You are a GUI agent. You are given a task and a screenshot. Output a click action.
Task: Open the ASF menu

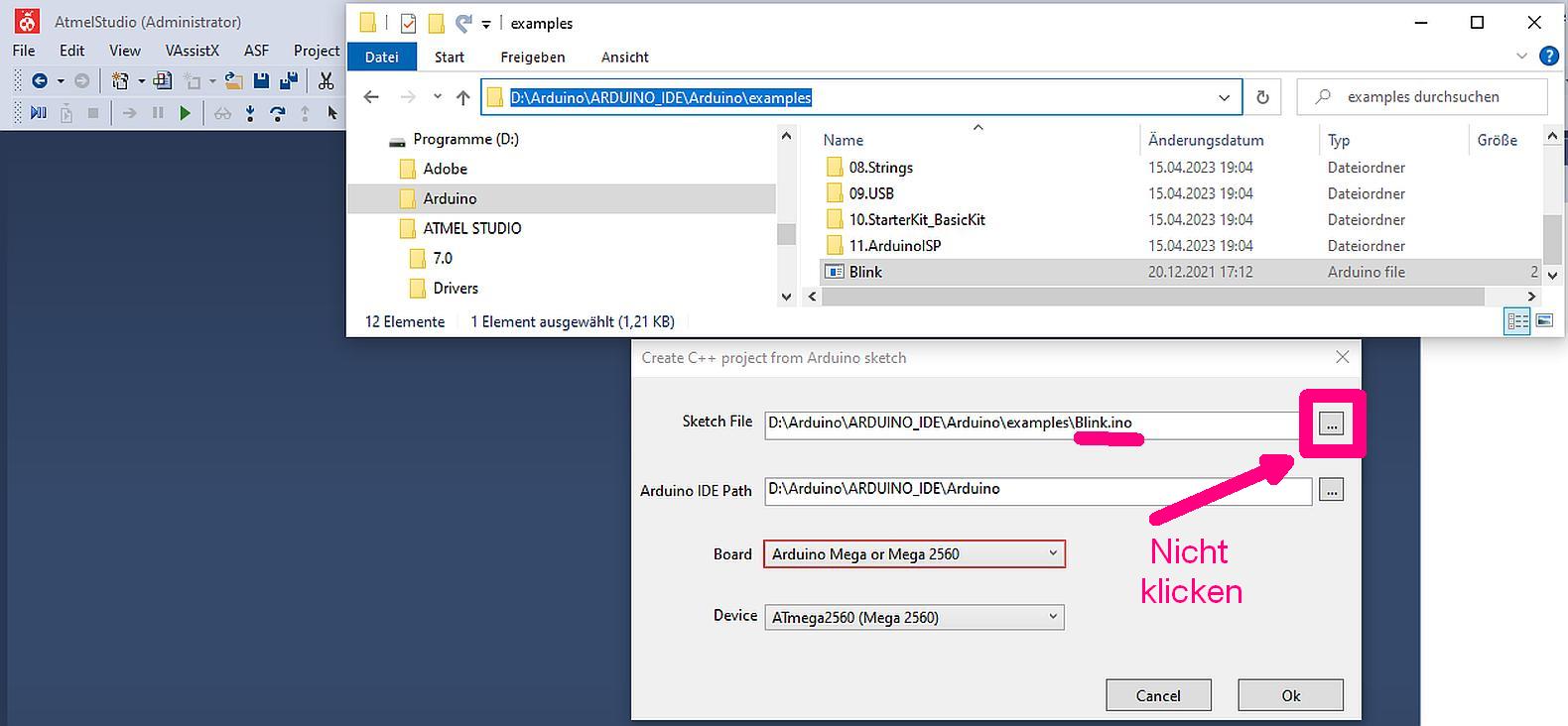[x=256, y=51]
